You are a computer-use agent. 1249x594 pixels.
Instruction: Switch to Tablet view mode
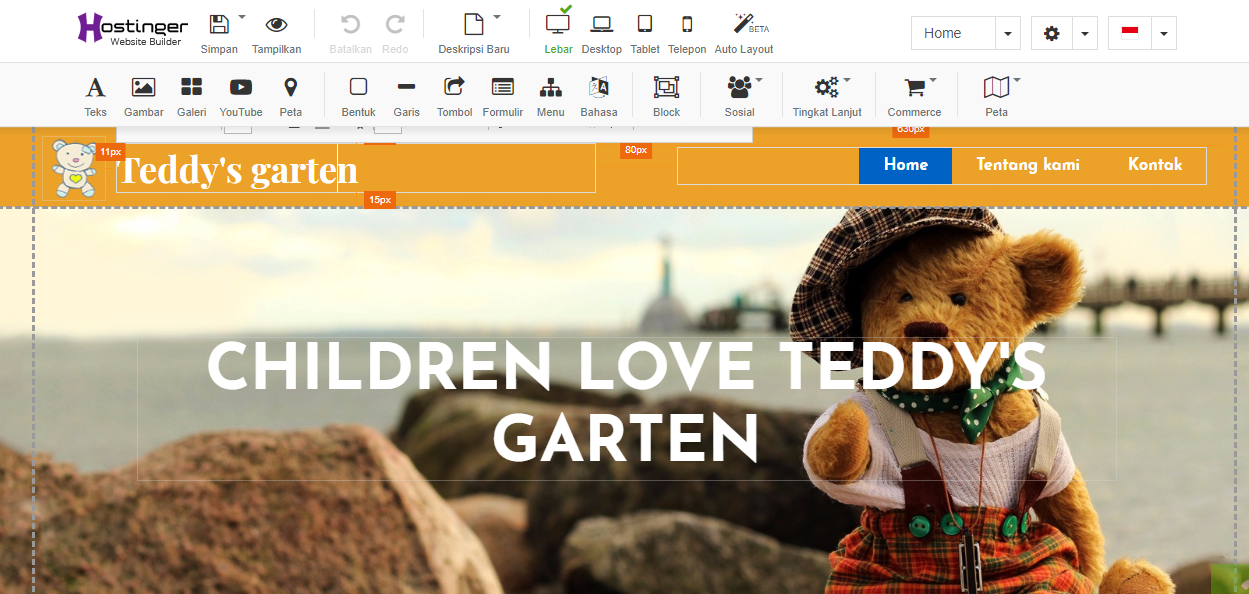click(645, 32)
